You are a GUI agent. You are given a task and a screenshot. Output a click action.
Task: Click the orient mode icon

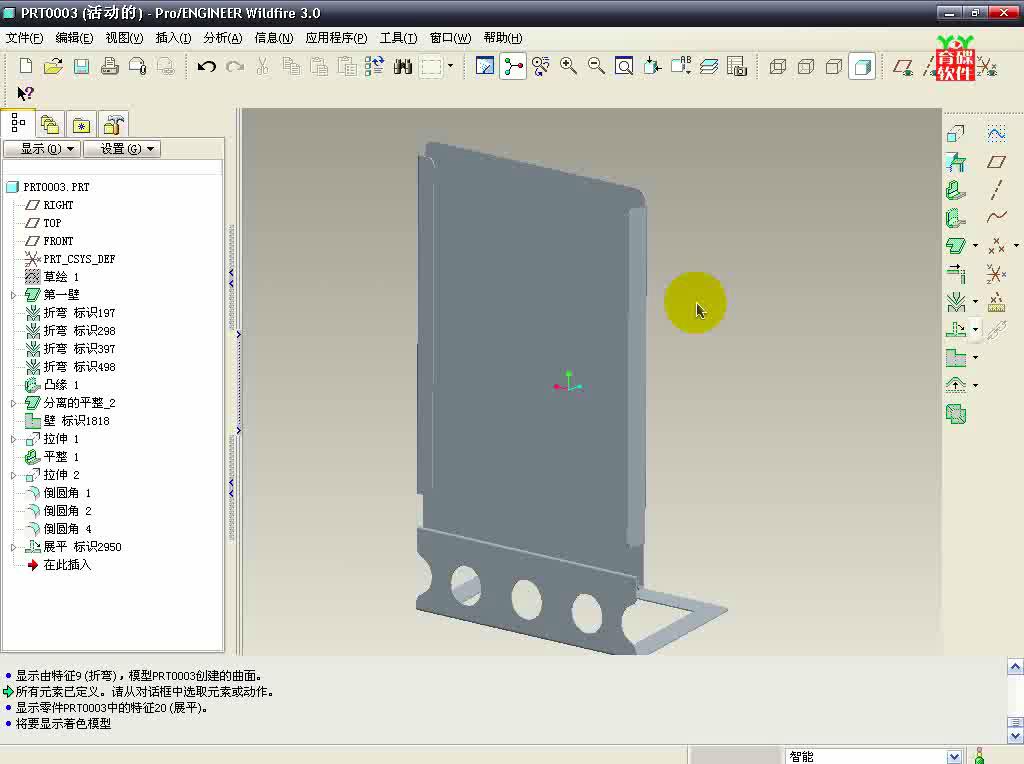[541, 66]
